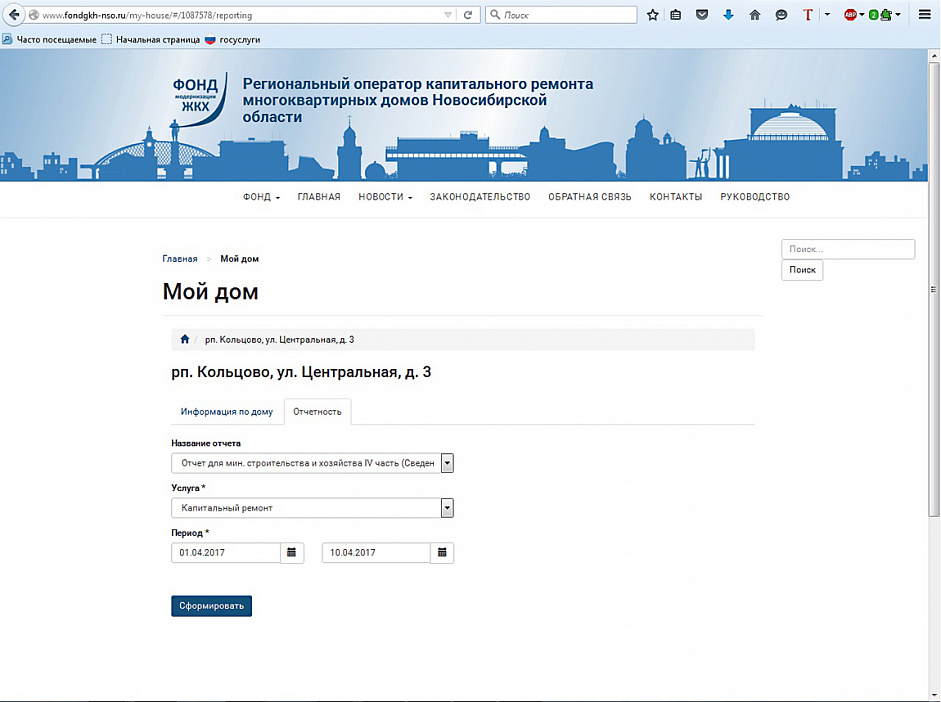Open ГЛАВНАЯ in the navigation menu
This screenshot has width=941, height=702.
[x=319, y=197]
